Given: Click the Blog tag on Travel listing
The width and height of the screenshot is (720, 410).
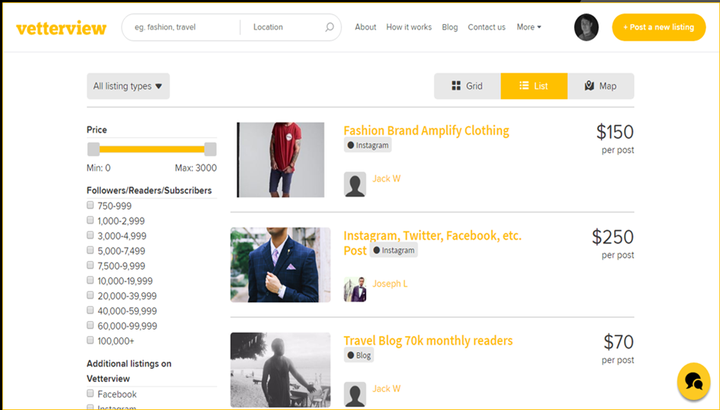Looking at the screenshot, I should (x=359, y=355).
